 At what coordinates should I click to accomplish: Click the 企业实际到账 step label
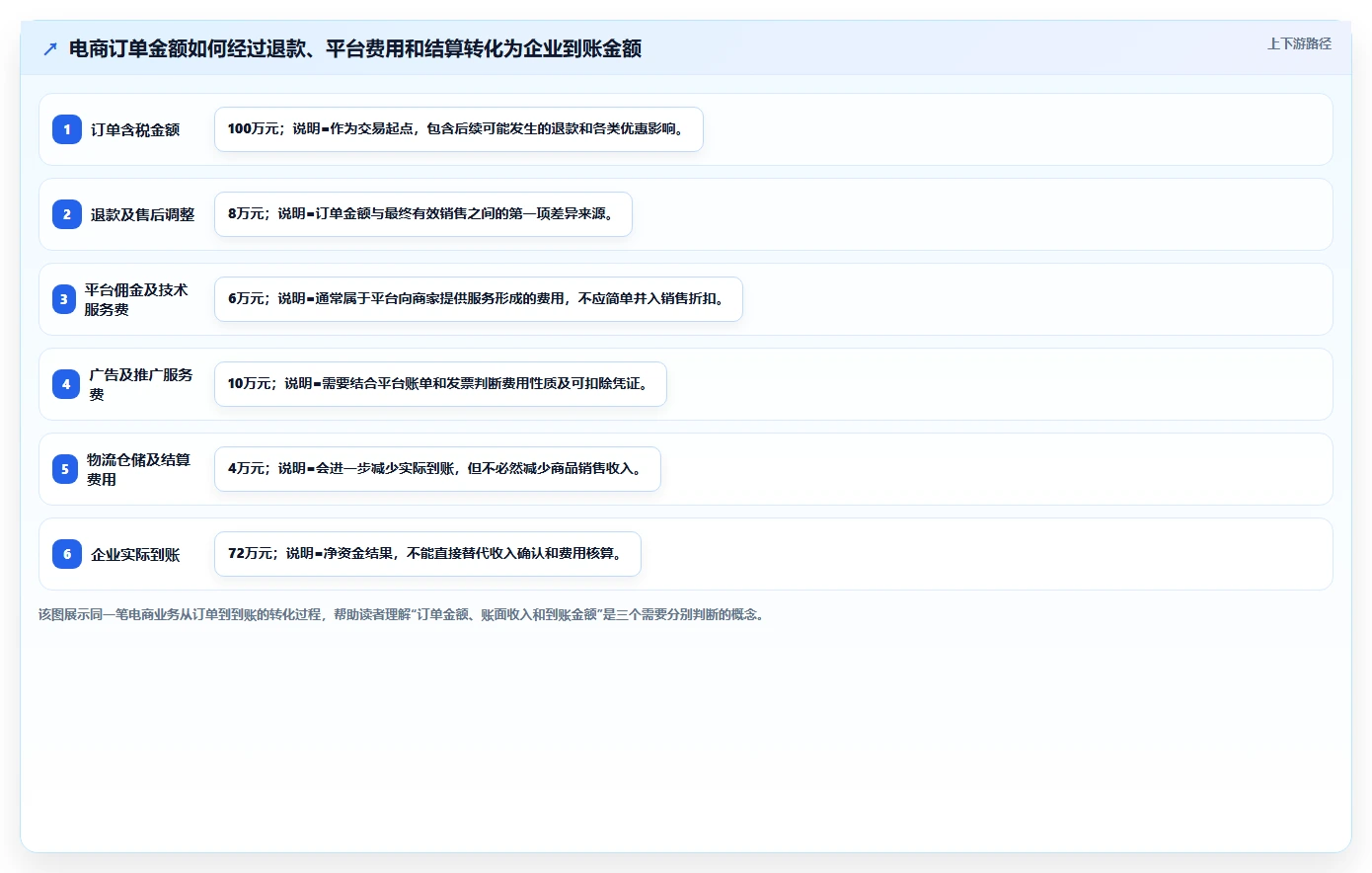tap(135, 554)
